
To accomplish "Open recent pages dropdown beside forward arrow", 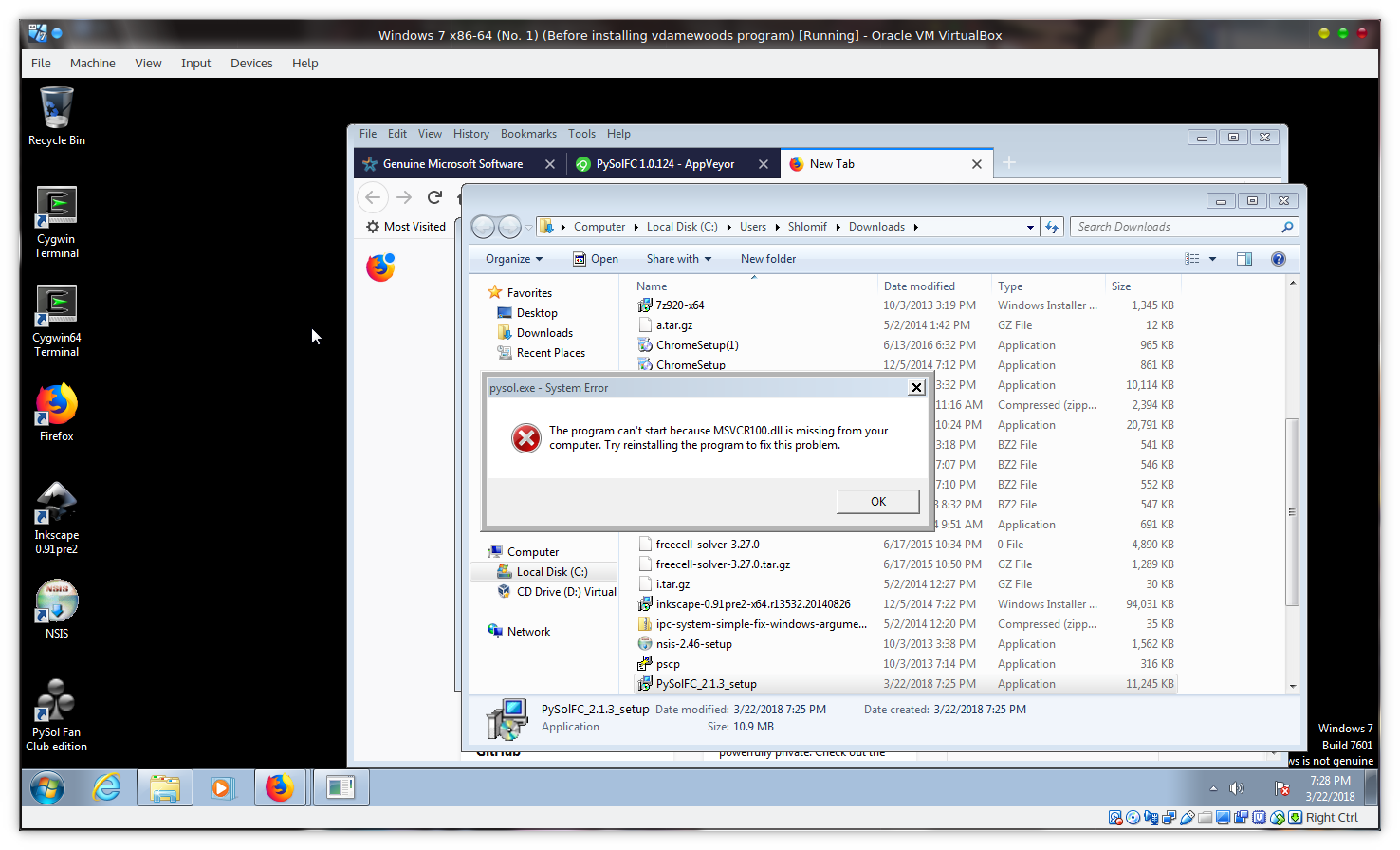I will pos(529,227).
